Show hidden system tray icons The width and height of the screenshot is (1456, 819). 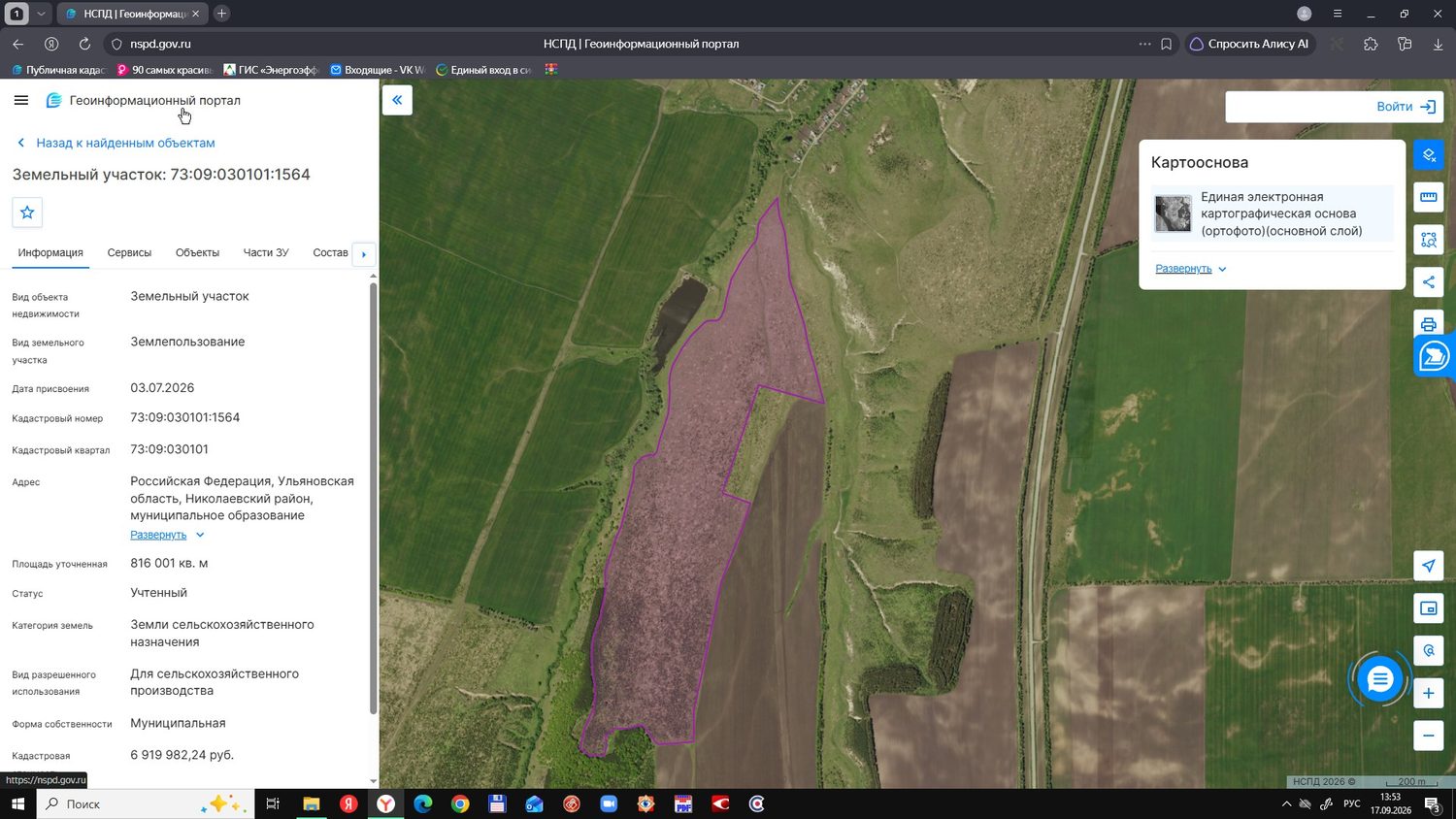click(1286, 804)
